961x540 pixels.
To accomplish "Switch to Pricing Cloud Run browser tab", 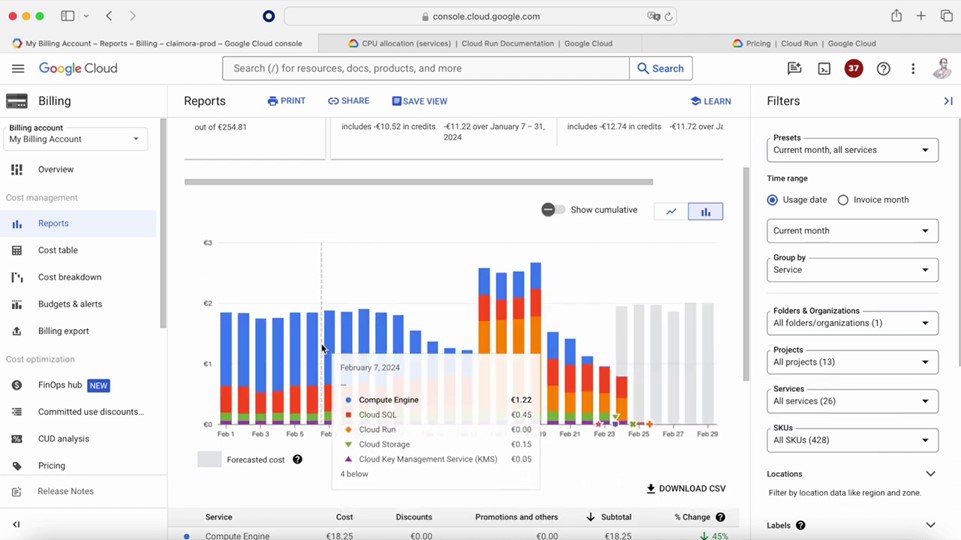I will click(802, 44).
